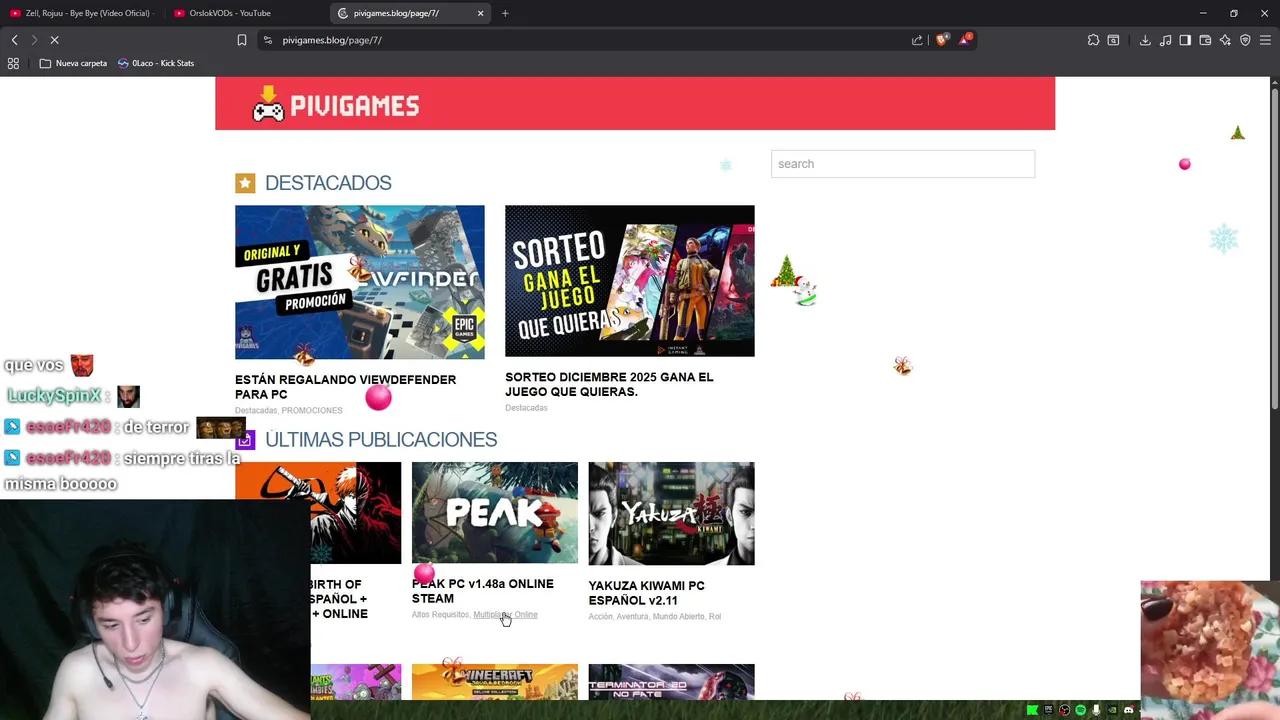Image resolution: width=1280 pixels, height=720 pixels.
Task: Click the address bar URL field
Action: pyautogui.click(x=590, y=40)
